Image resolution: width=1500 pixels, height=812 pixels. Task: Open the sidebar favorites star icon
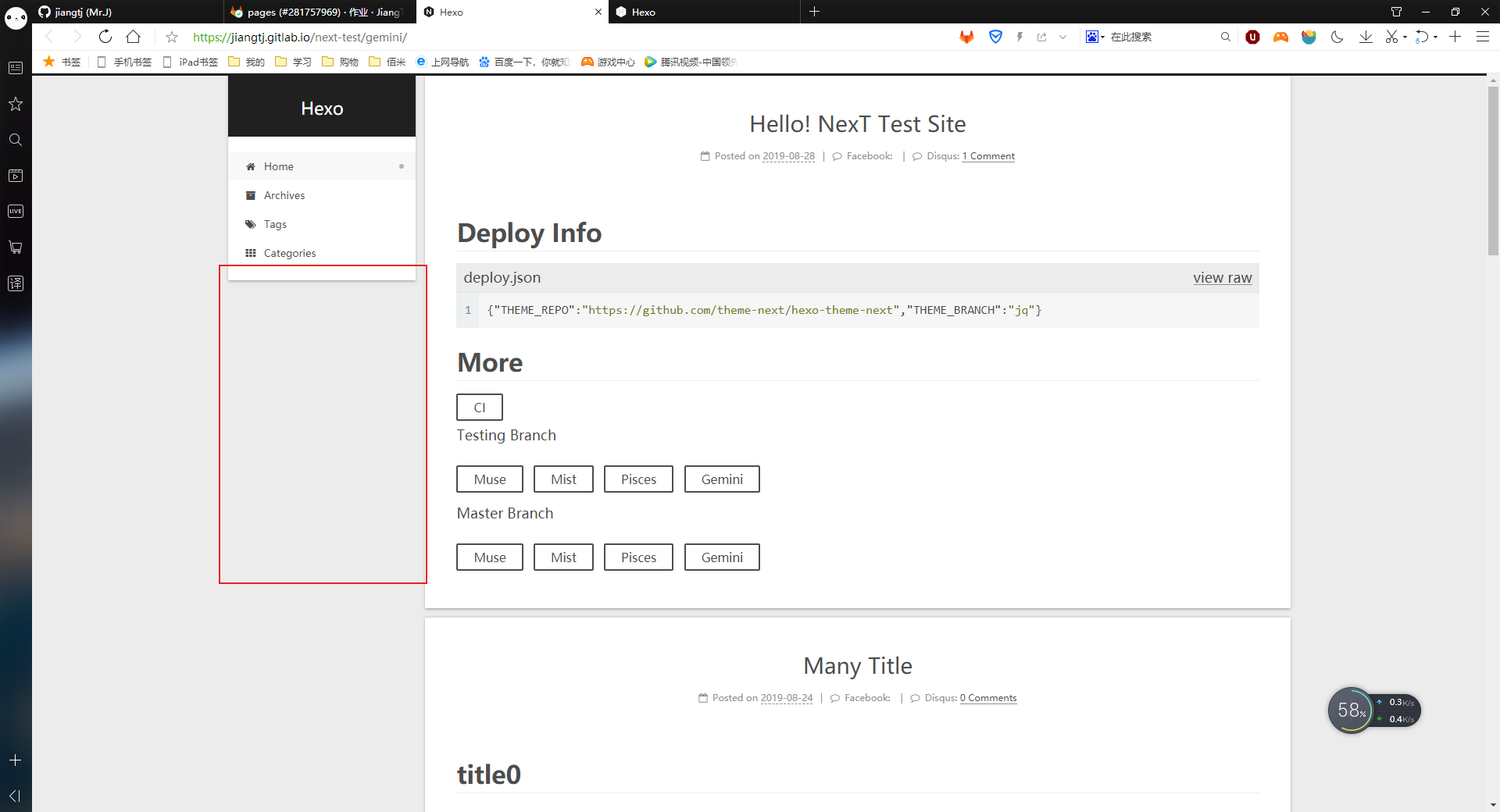(16, 104)
